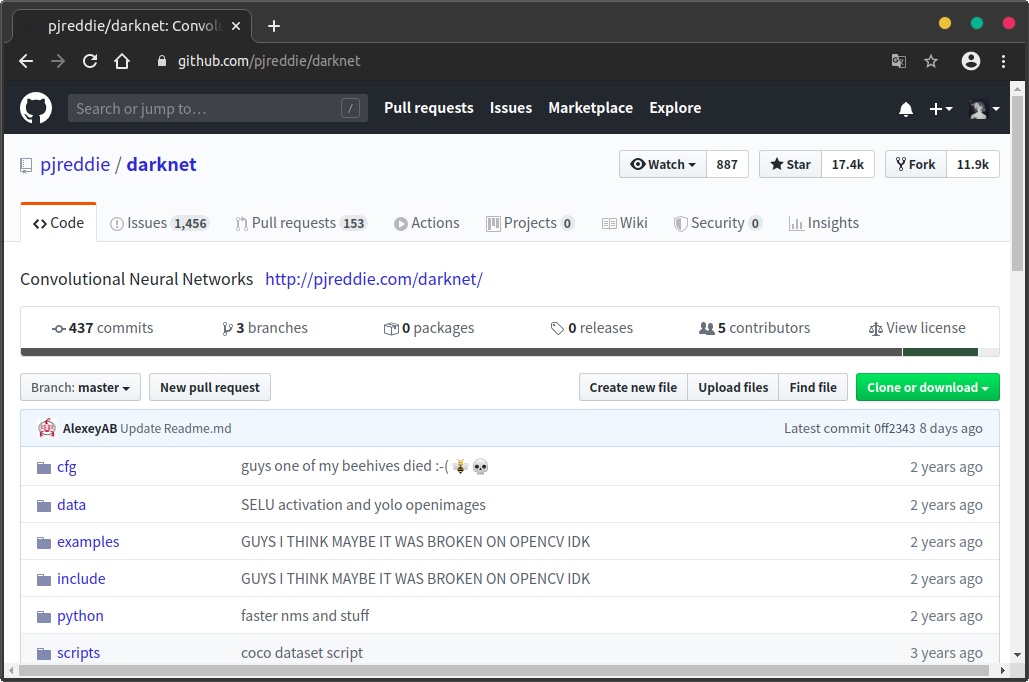Click Upload files button

[733, 387]
